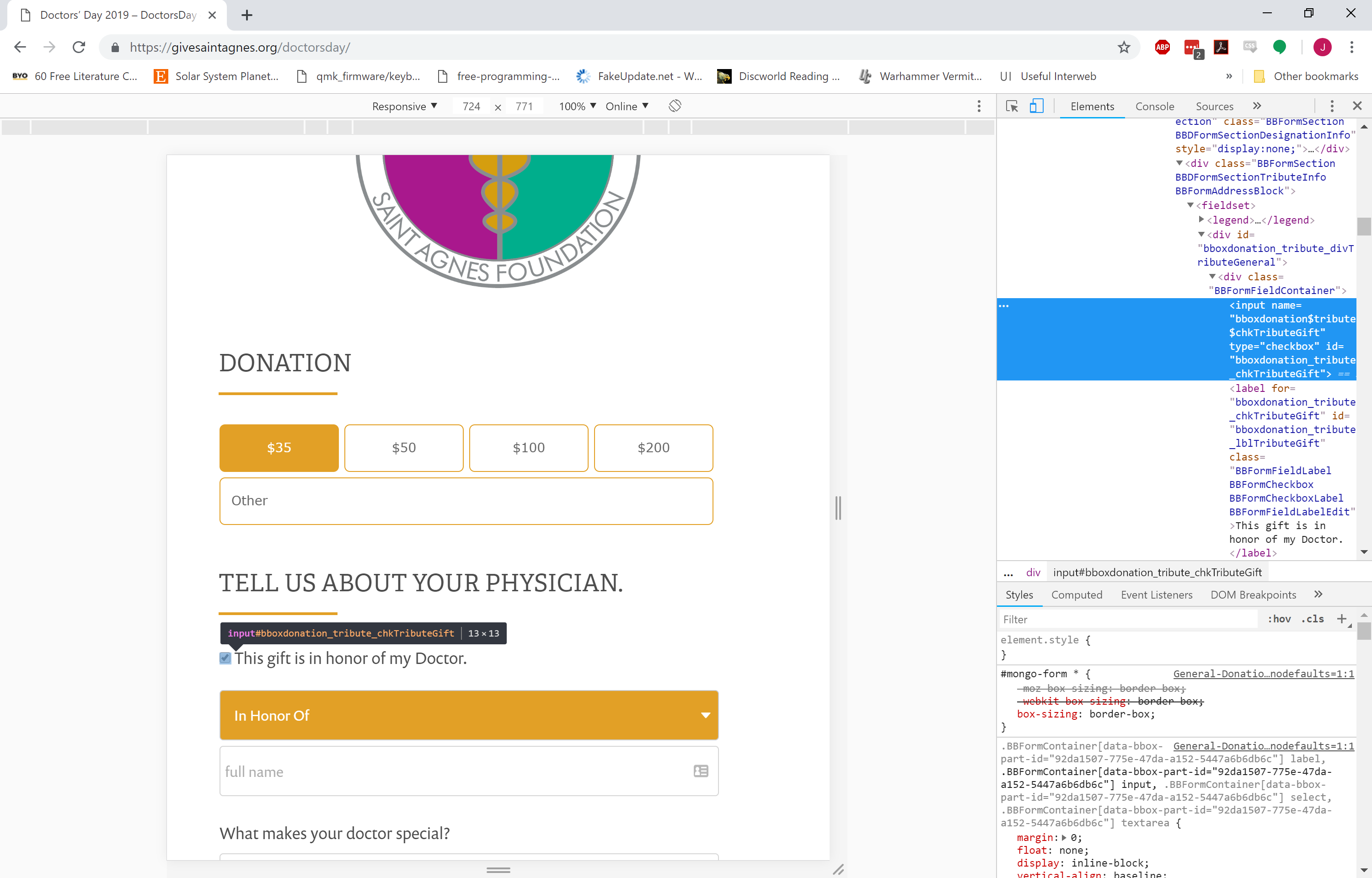Screen dimensions: 1372x878
Task: Collapse BBFormSection TributeInfo div
Action: [1179, 163]
